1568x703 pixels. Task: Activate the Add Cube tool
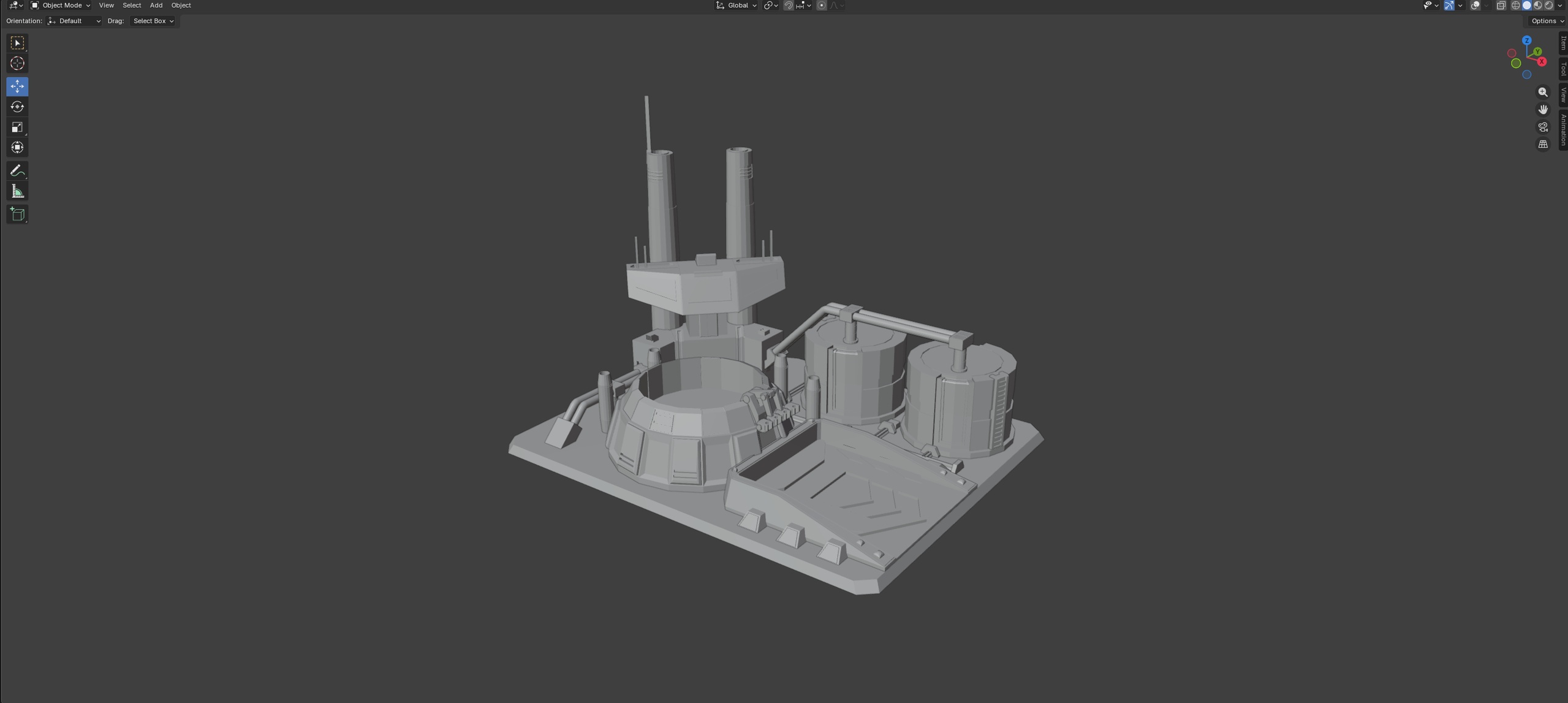pyautogui.click(x=17, y=214)
